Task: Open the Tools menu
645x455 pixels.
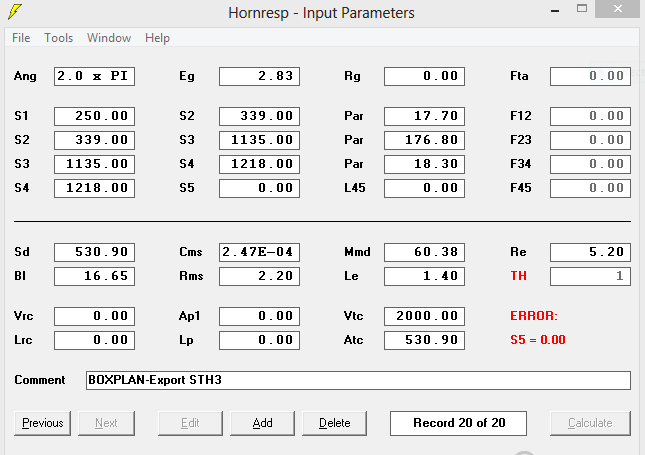Action: pyautogui.click(x=58, y=38)
